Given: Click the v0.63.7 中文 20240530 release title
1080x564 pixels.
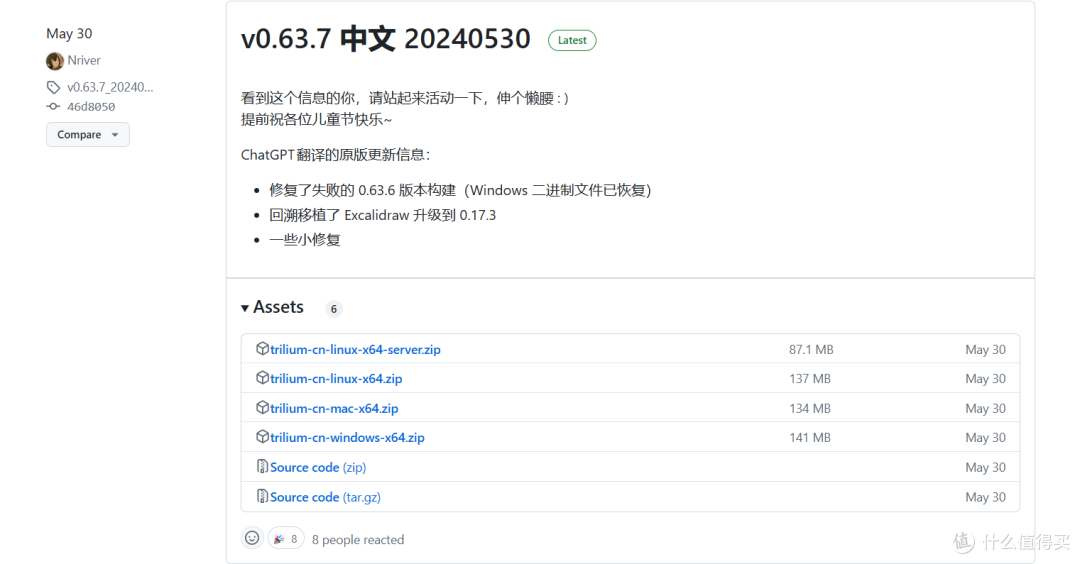Looking at the screenshot, I should tap(386, 39).
